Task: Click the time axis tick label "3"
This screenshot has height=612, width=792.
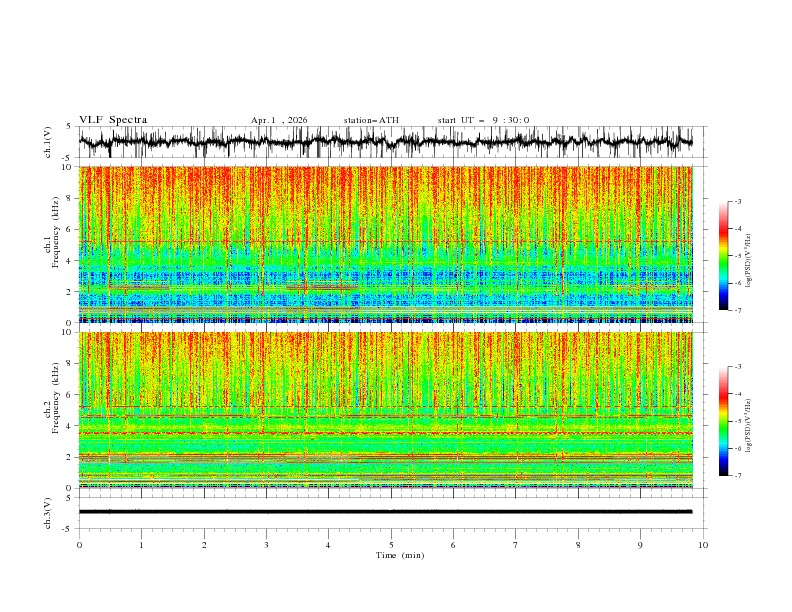Action: (x=266, y=545)
